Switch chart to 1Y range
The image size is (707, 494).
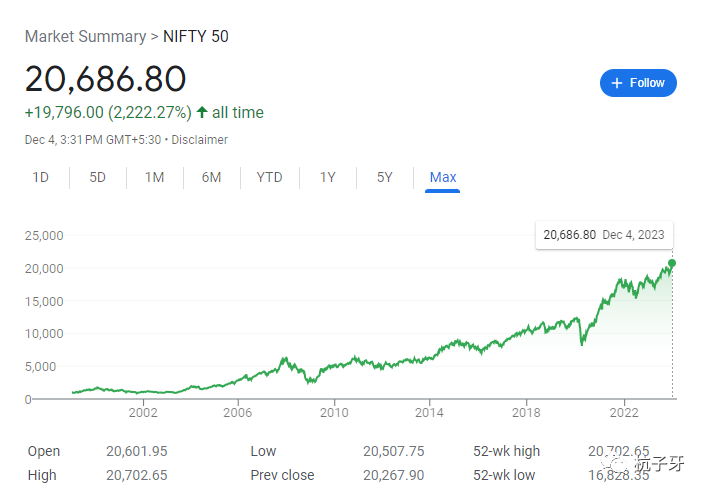[x=328, y=177]
